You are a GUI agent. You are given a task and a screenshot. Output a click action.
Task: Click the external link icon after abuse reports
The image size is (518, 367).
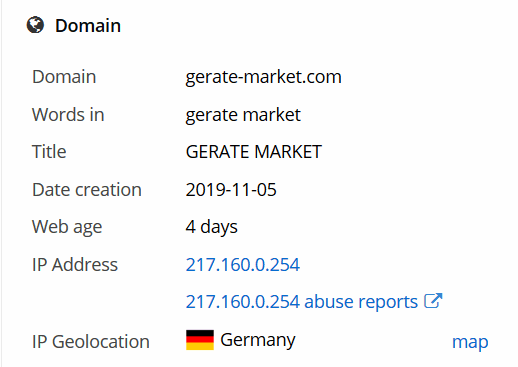433,301
